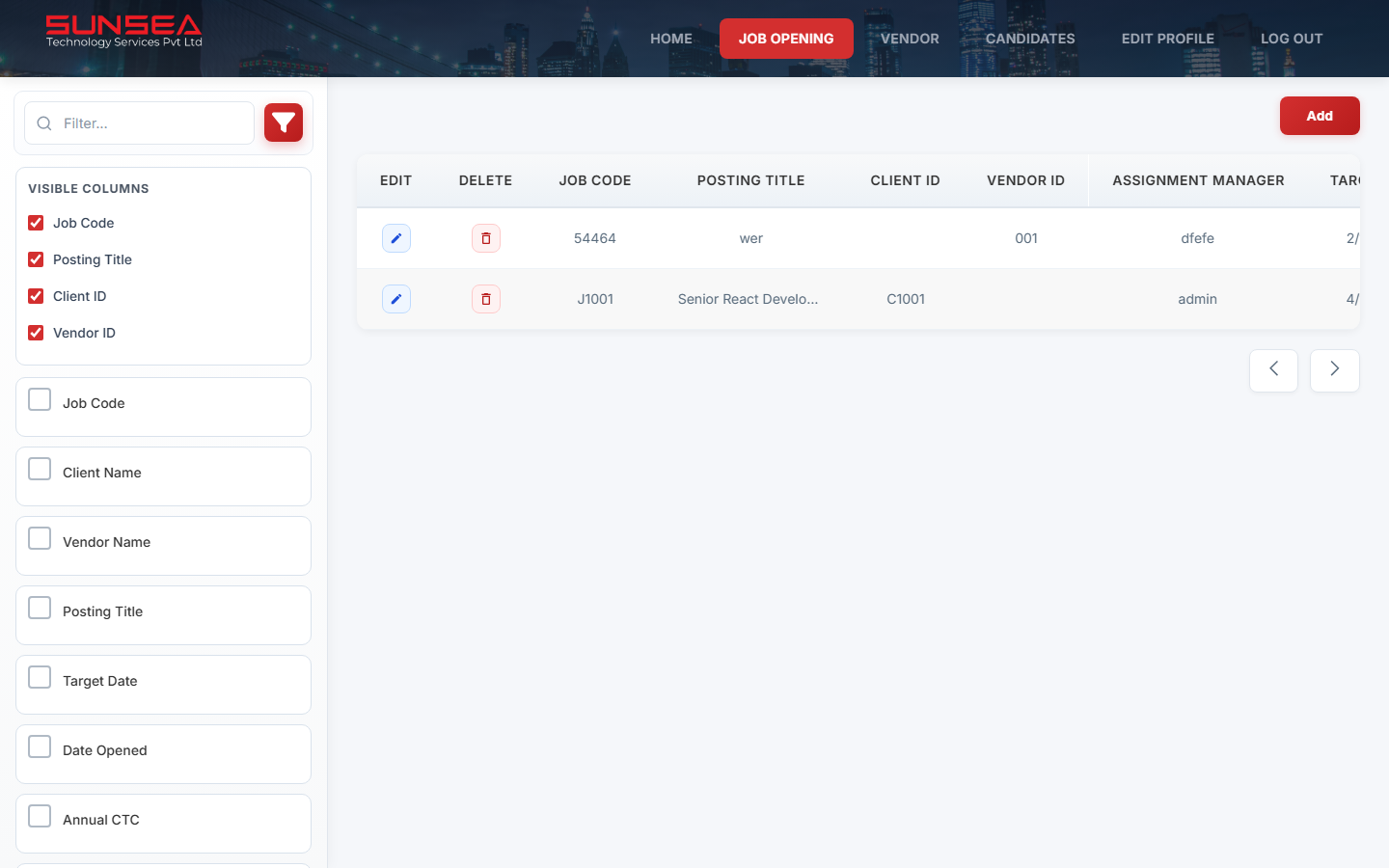This screenshot has height=868, width=1389.
Task: Check the Target Date checkbox
Action: tap(39, 676)
